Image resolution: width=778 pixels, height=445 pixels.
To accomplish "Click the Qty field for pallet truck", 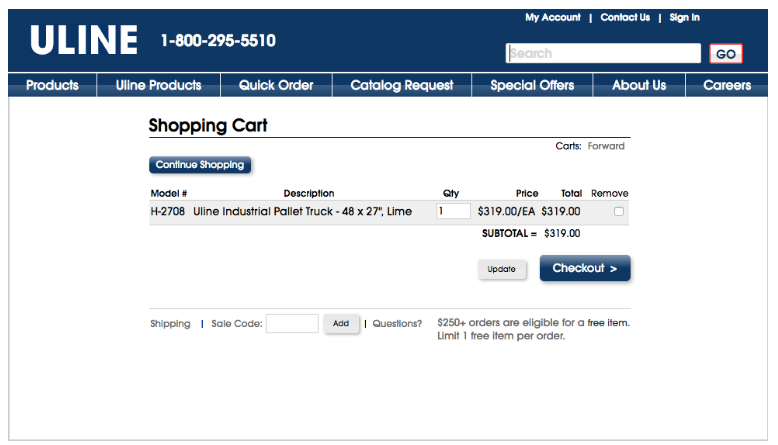I will pos(453,211).
